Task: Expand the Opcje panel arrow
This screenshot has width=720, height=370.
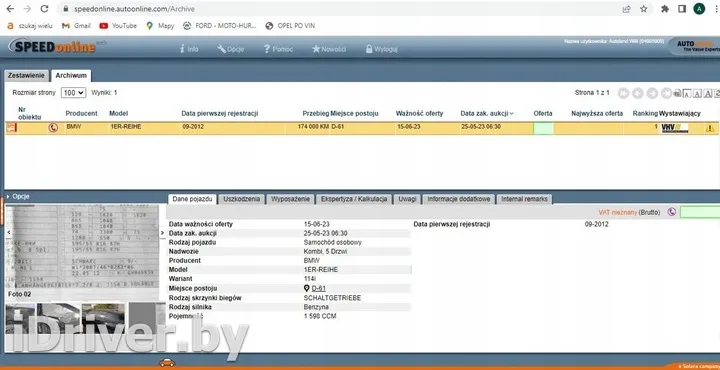Action: point(8,196)
